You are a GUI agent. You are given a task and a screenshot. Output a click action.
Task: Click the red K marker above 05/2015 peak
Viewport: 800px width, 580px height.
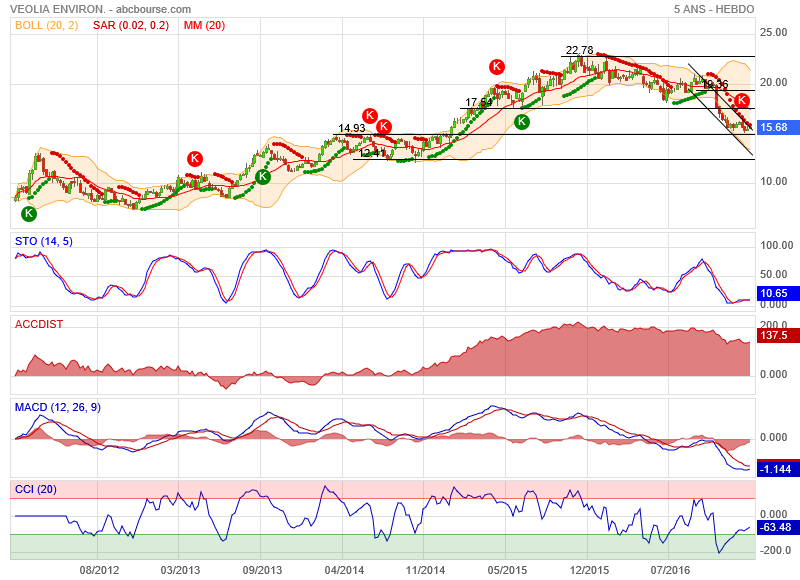point(497,66)
